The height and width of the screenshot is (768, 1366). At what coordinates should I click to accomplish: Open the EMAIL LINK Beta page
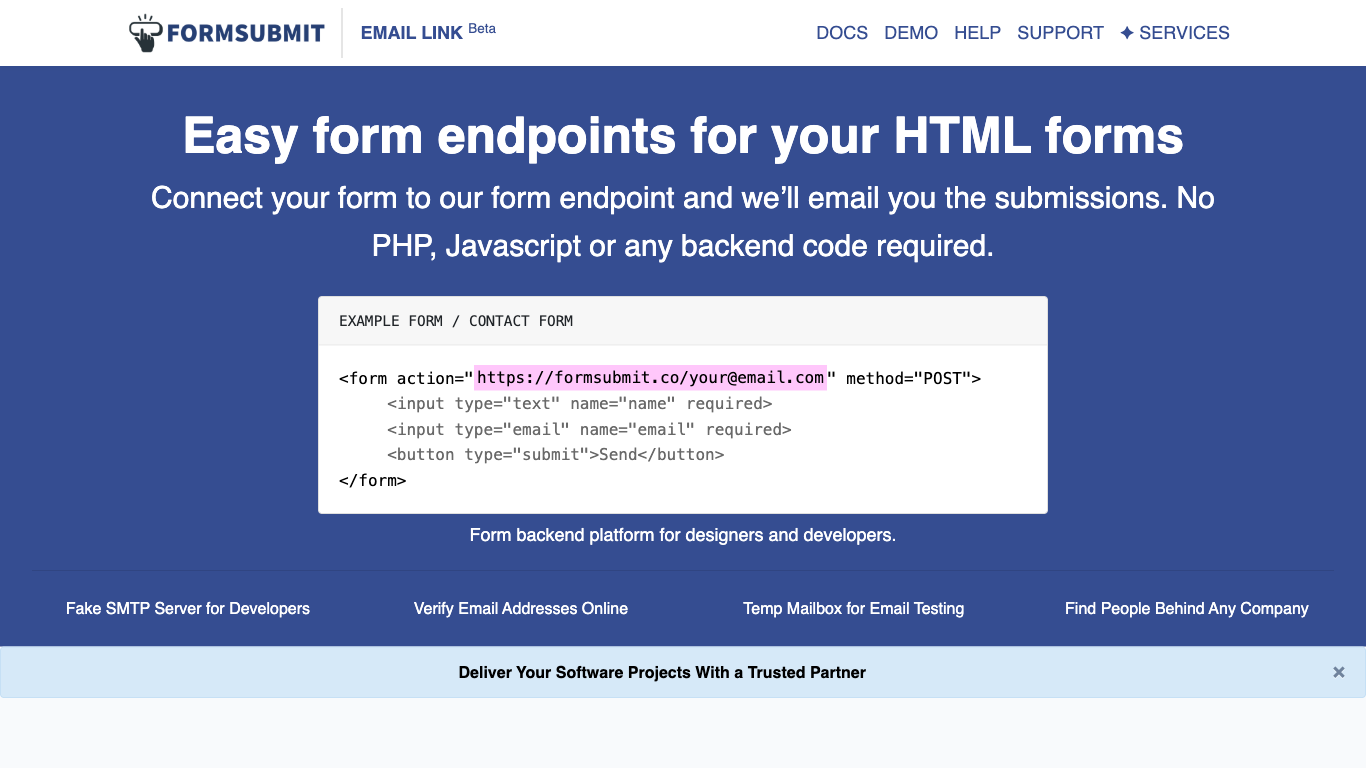tap(428, 32)
